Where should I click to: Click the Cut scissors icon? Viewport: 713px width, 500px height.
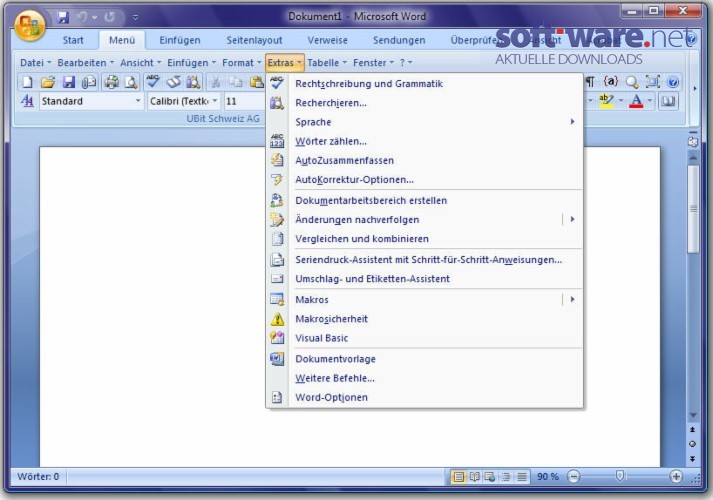click(216, 82)
